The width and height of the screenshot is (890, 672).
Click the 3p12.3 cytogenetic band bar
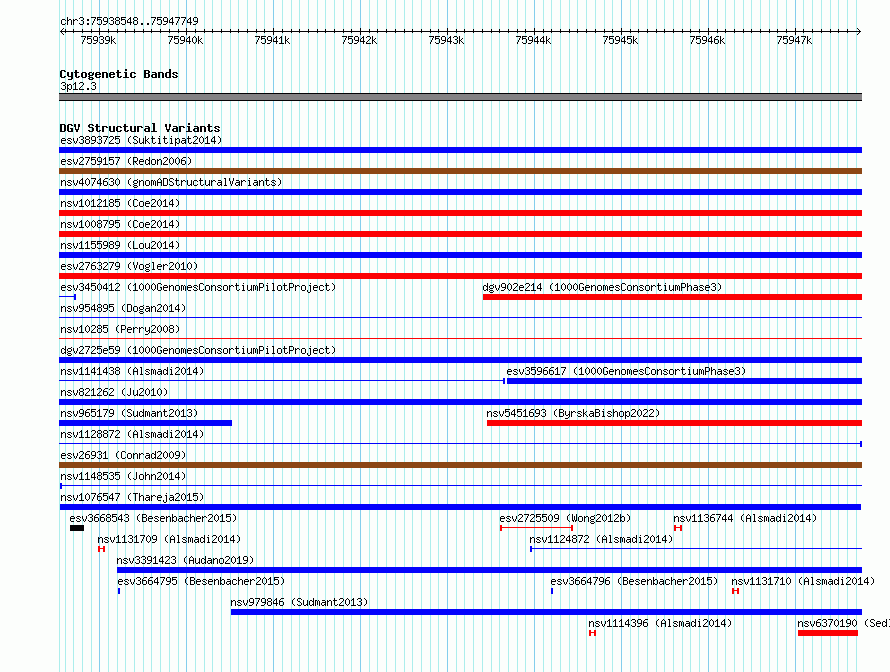click(x=460, y=97)
